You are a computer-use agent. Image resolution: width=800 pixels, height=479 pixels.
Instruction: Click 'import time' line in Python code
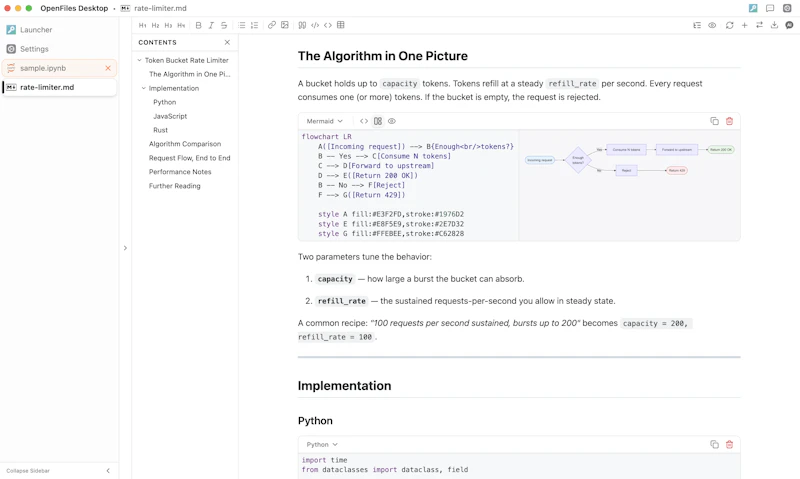click(324, 460)
